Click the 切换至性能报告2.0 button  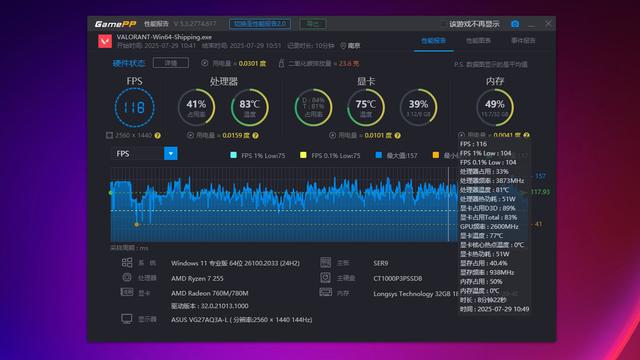click(260, 24)
